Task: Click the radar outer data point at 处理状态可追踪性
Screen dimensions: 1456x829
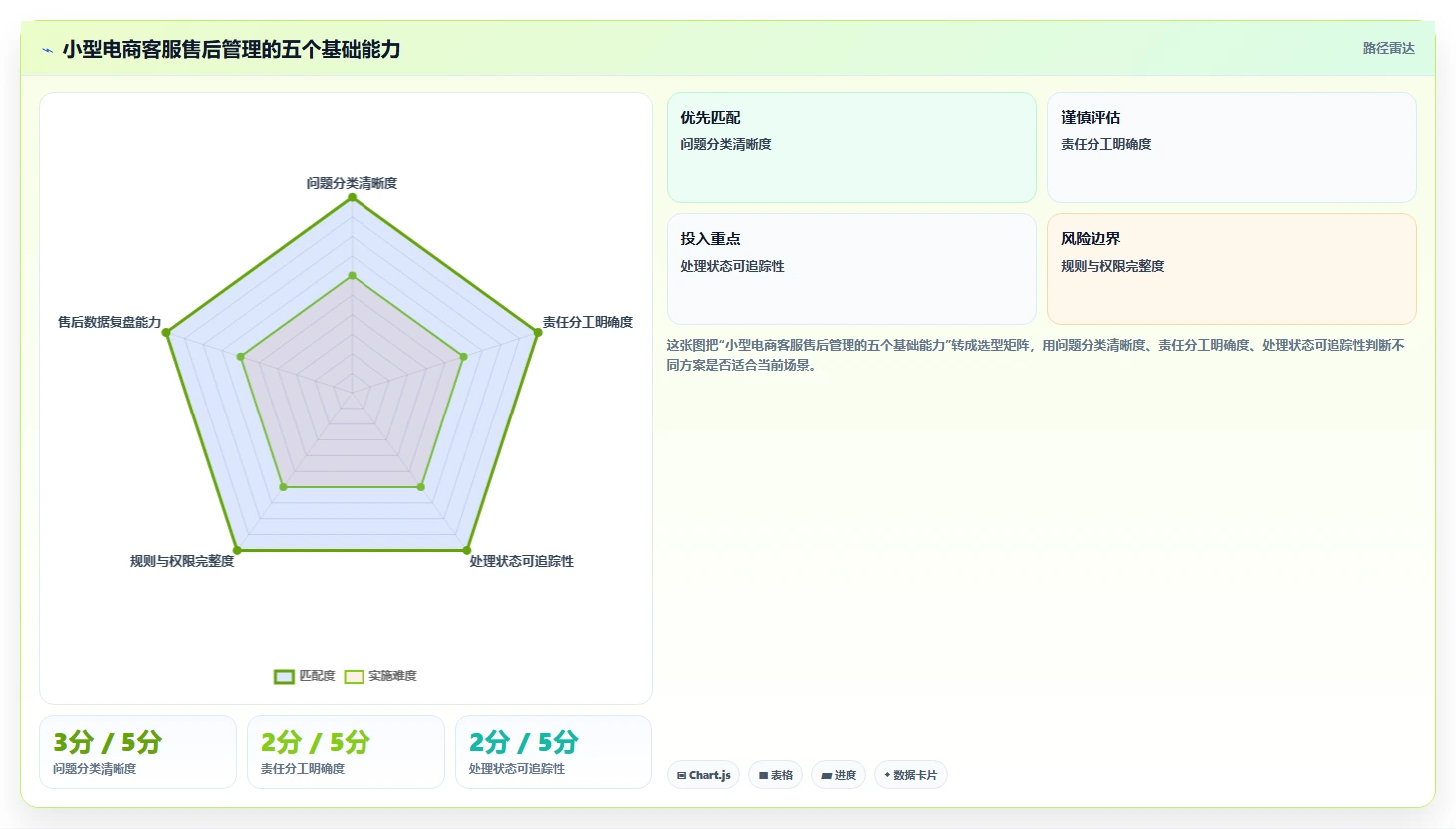Action: tap(466, 550)
